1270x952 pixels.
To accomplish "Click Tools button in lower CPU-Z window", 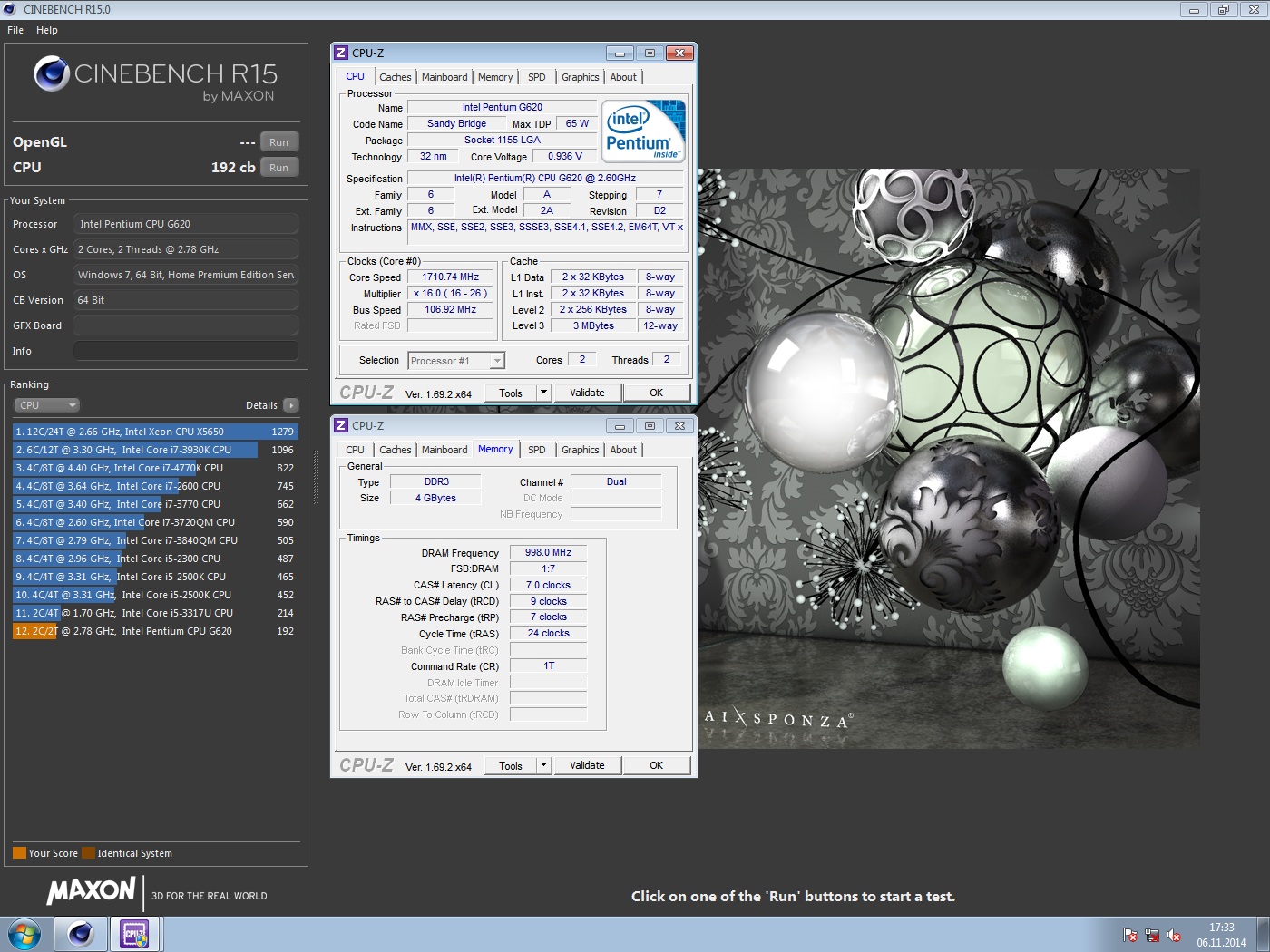I will tap(511, 765).
